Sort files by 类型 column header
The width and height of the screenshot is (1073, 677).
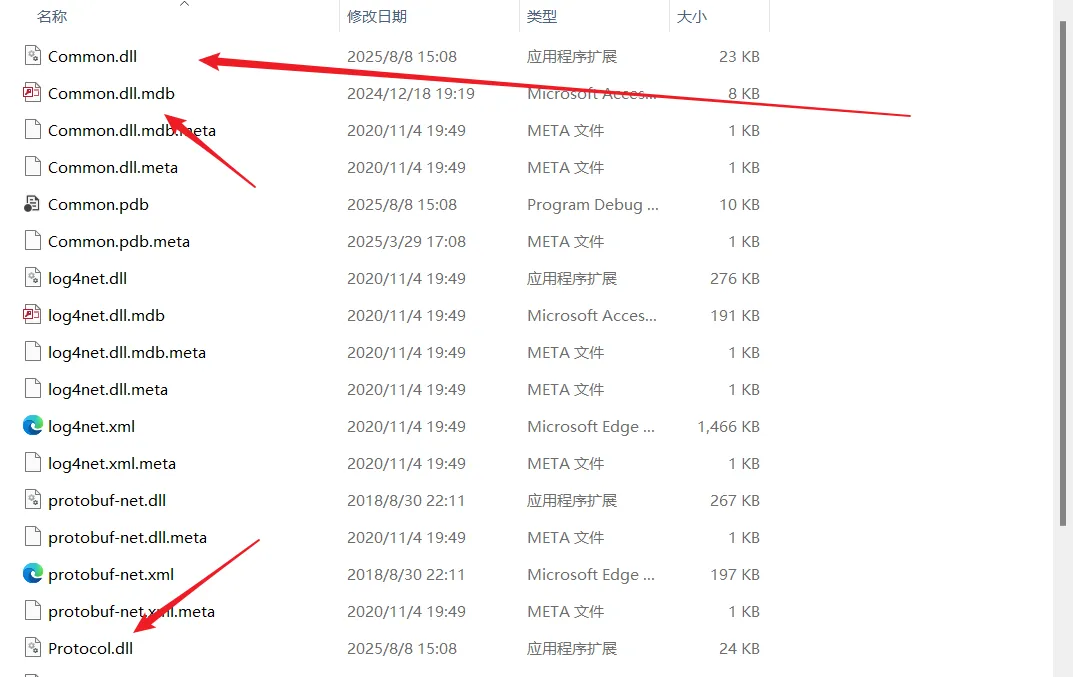tap(542, 17)
